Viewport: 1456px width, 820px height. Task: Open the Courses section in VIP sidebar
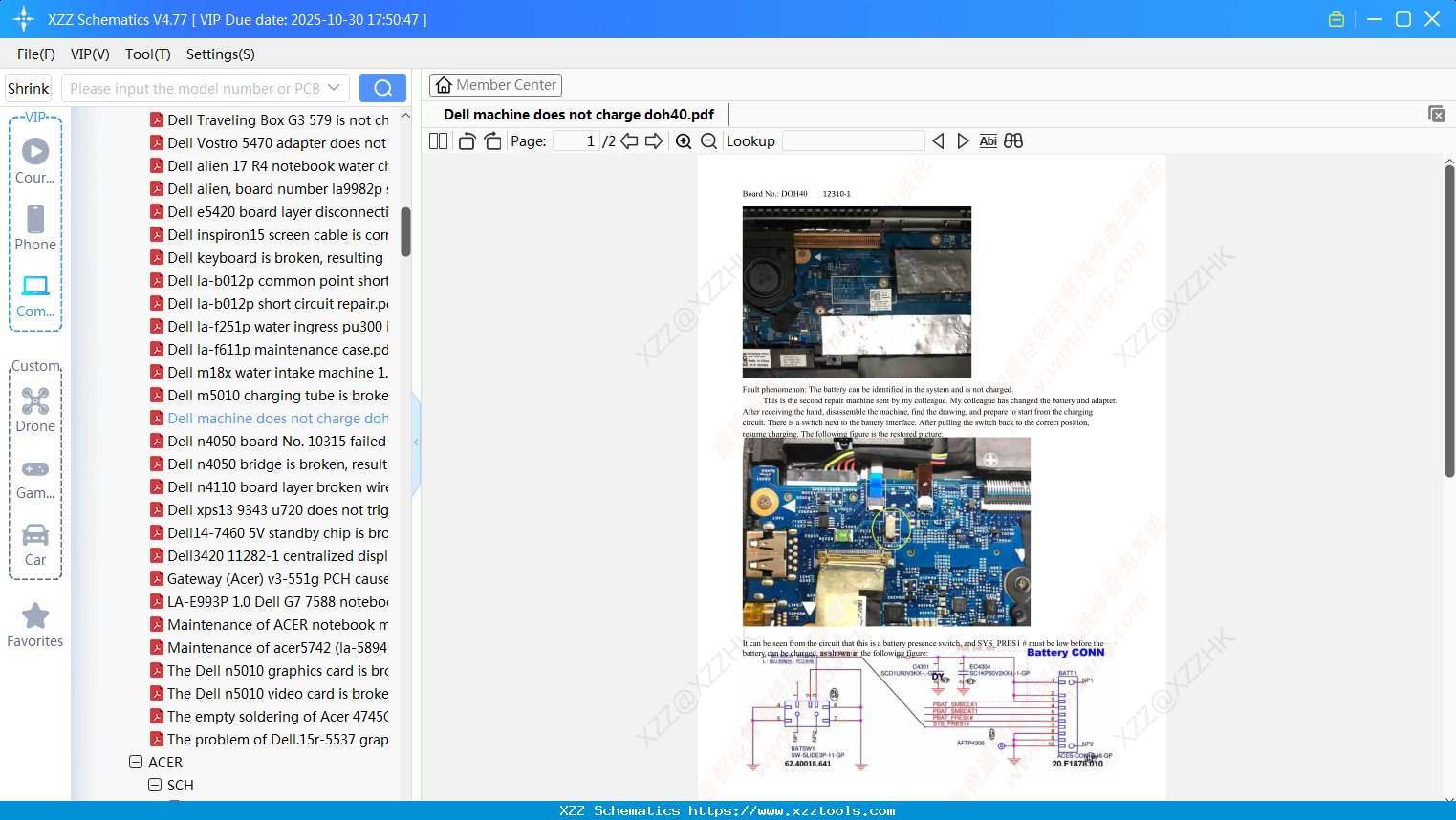tap(35, 161)
